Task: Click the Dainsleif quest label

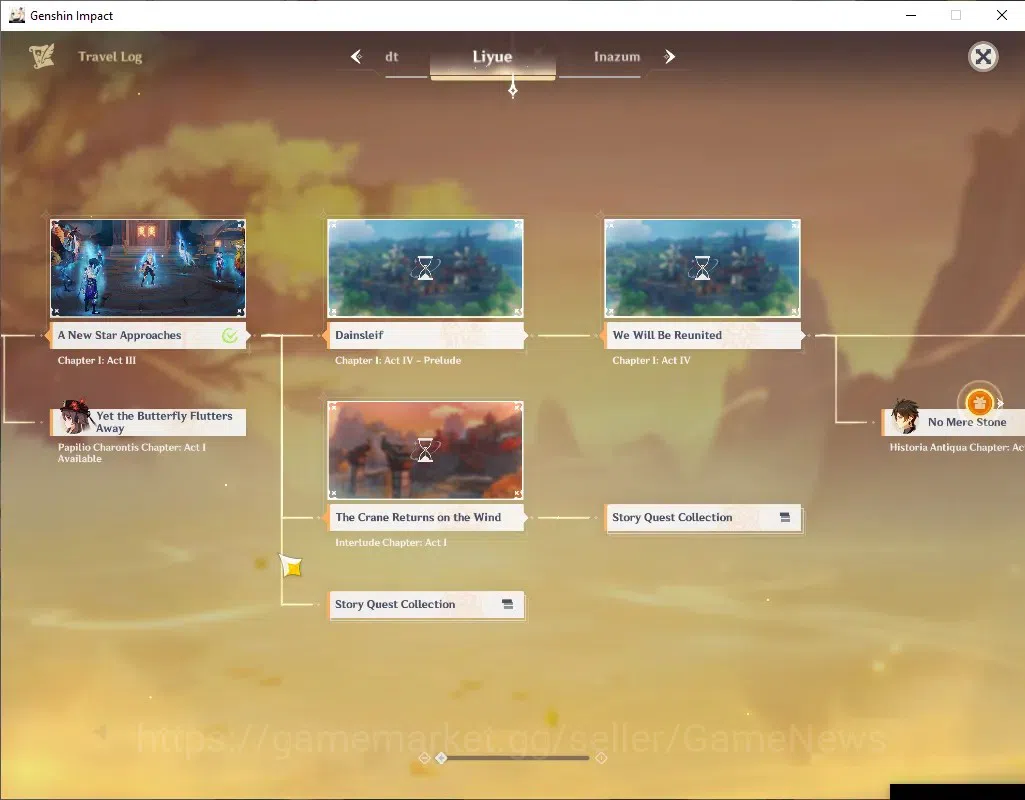Action: tap(426, 335)
